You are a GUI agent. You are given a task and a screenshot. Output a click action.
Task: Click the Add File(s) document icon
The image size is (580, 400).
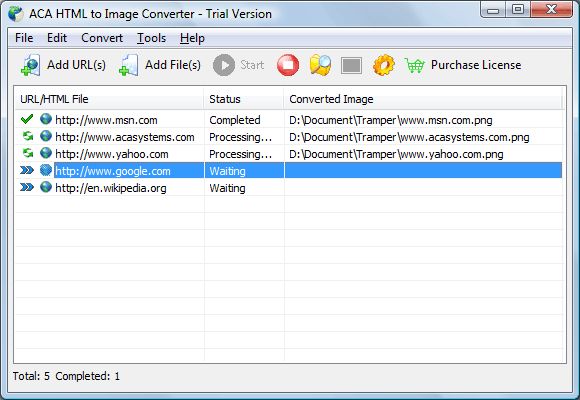click(129, 65)
